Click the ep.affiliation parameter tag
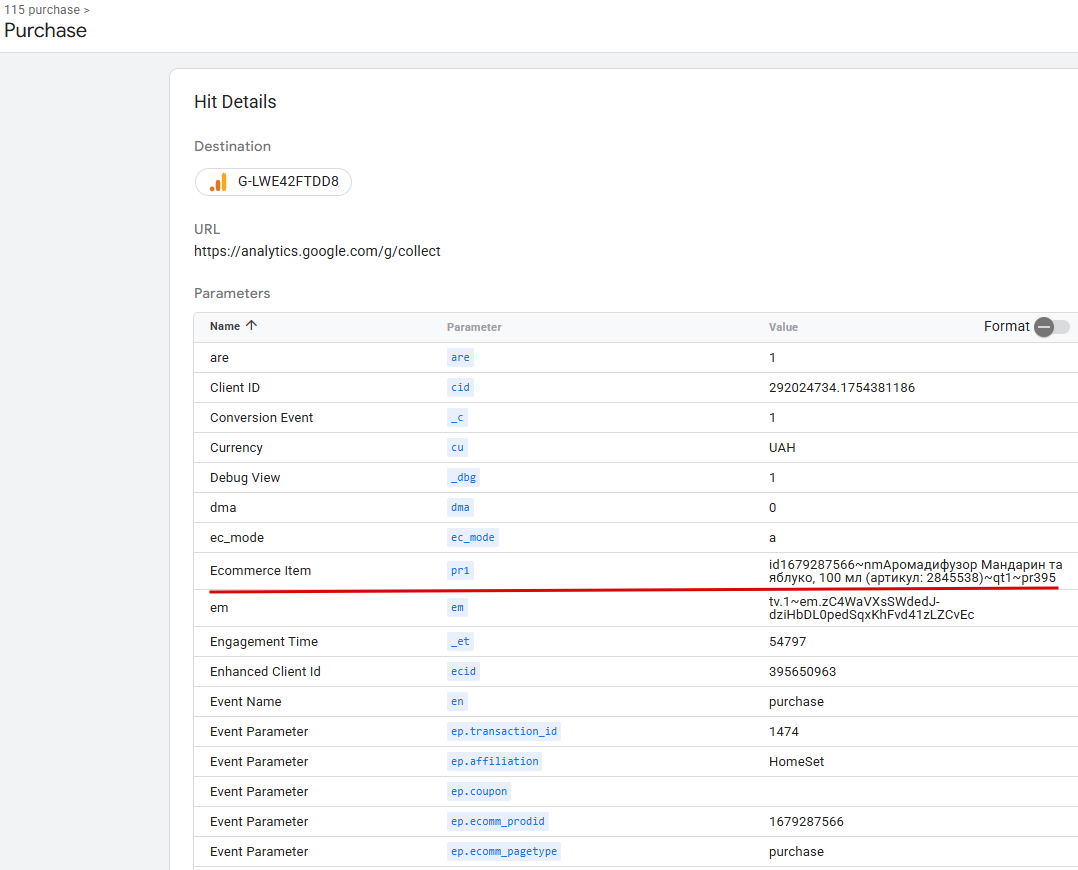This screenshot has height=870, width=1078. (494, 761)
